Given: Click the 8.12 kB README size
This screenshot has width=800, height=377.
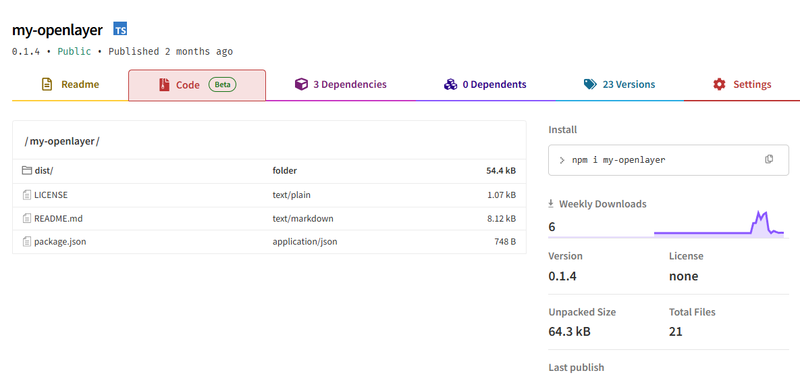Looking at the screenshot, I should coord(502,218).
